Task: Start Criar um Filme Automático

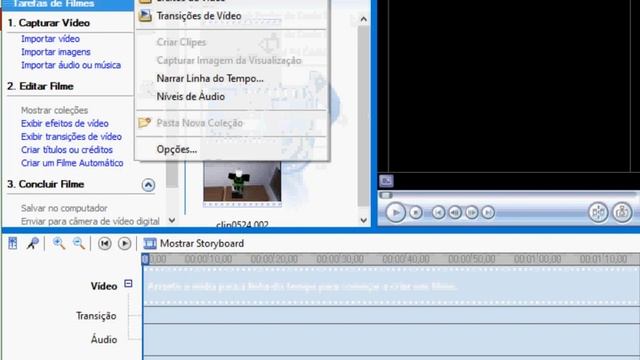Action: [x=72, y=163]
